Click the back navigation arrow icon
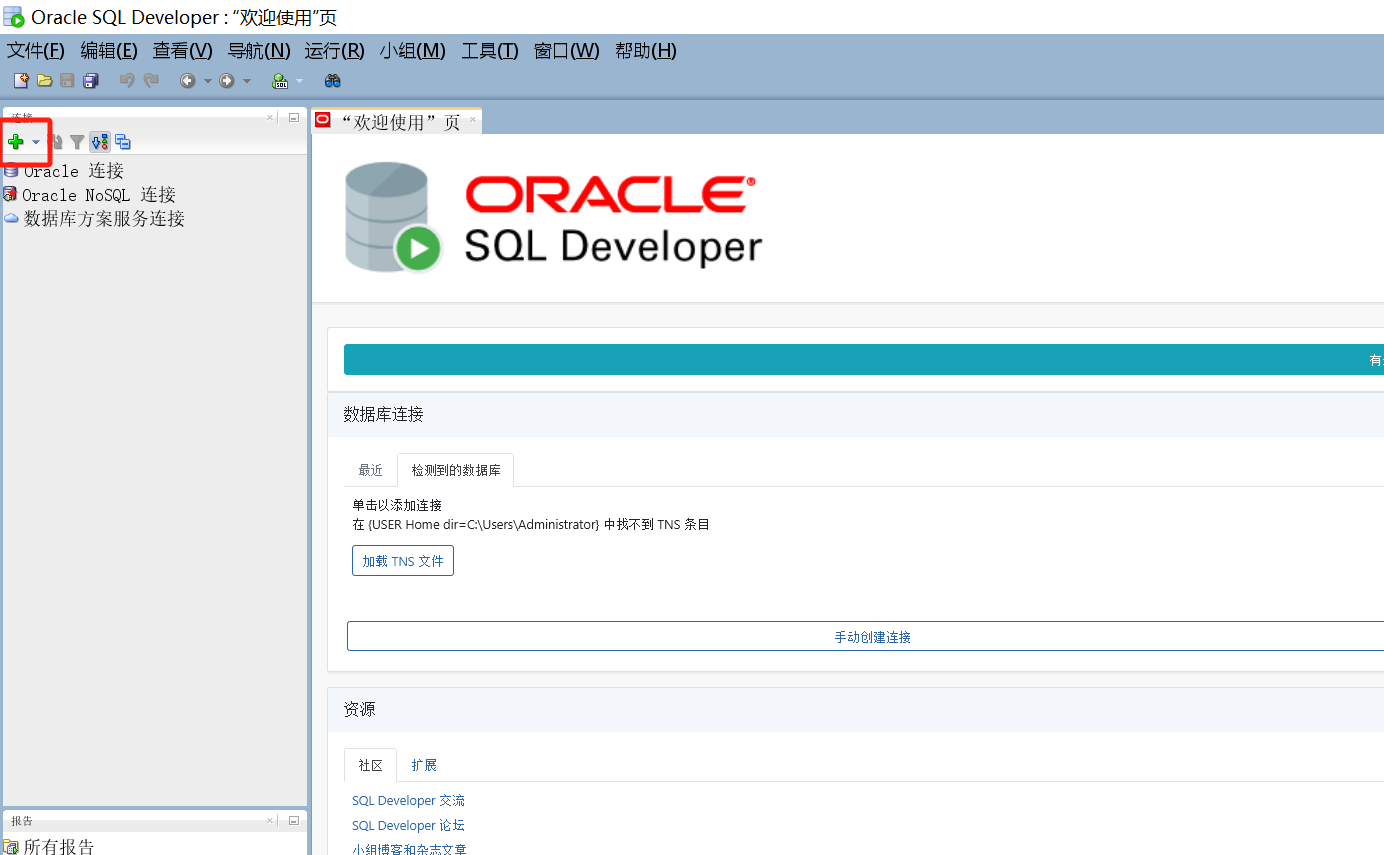Screen dimensions: 1384x855 [x=188, y=81]
